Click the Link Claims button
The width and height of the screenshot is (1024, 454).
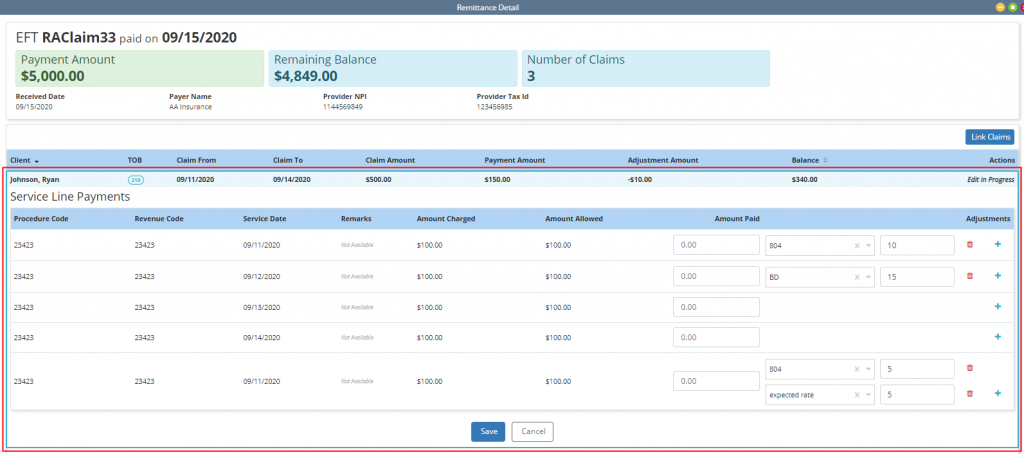click(x=989, y=137)
